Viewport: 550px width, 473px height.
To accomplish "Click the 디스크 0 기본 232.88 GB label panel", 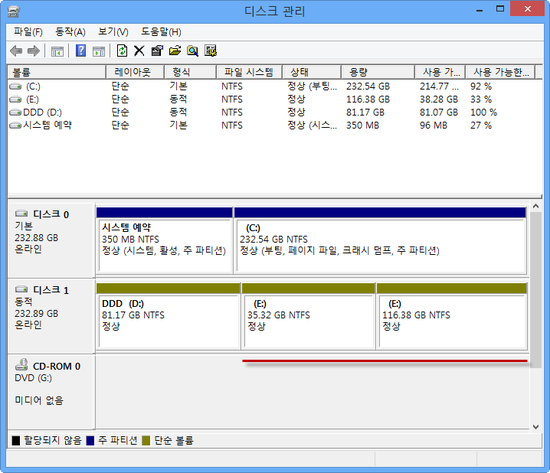I will tap(51, 240).
